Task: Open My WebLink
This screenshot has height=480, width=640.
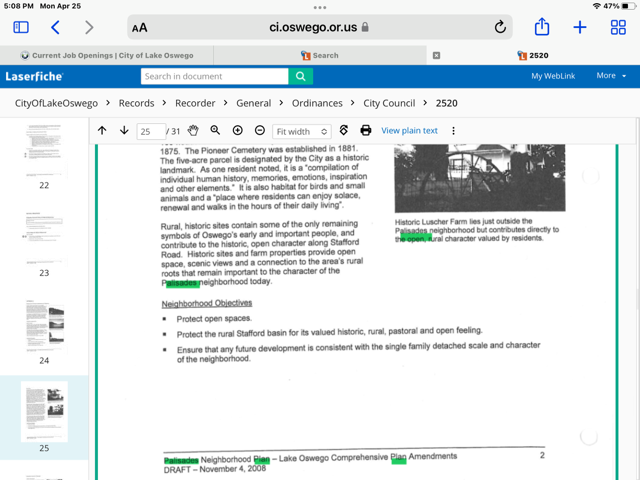Action: [x=552, y=76]
